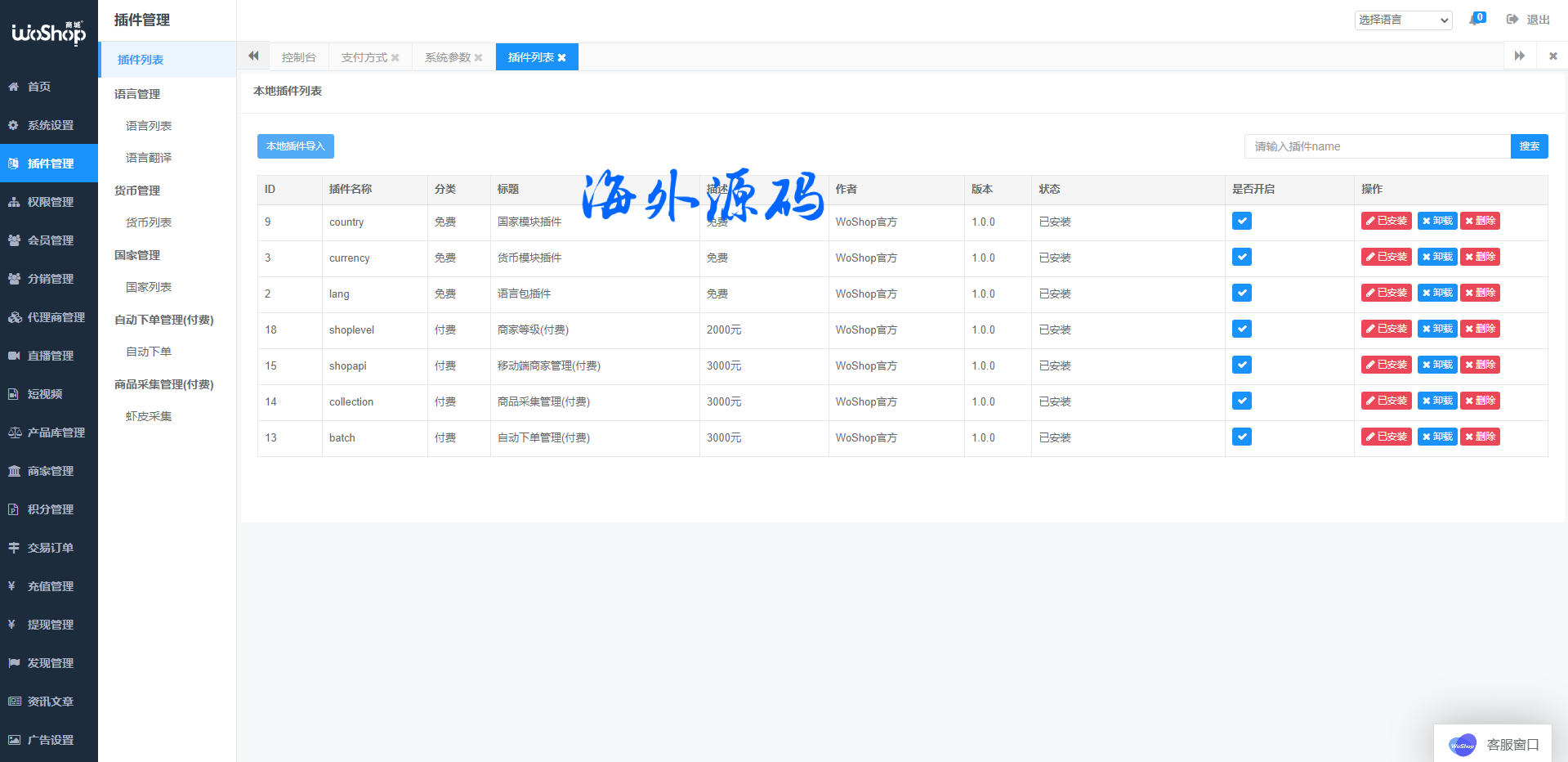Uncheck the enabled checkbox for country plugin

[1241, 221]
